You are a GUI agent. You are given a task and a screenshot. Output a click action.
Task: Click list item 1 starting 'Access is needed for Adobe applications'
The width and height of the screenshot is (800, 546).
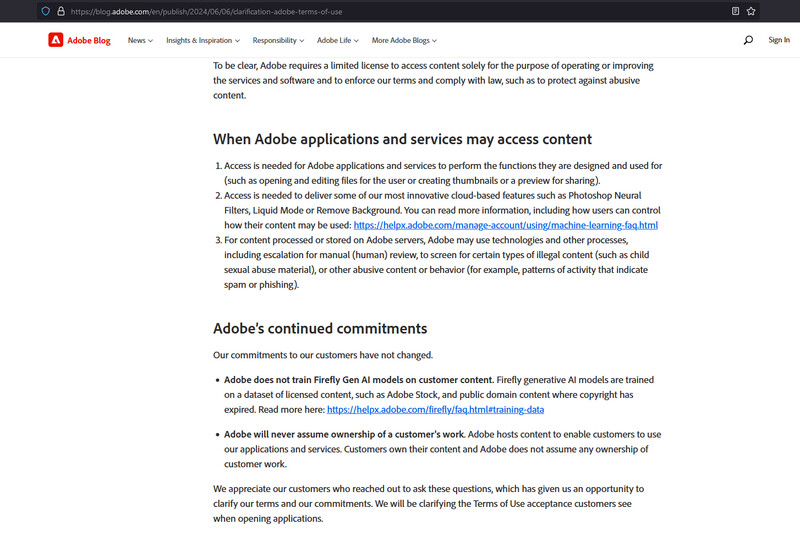439,173
